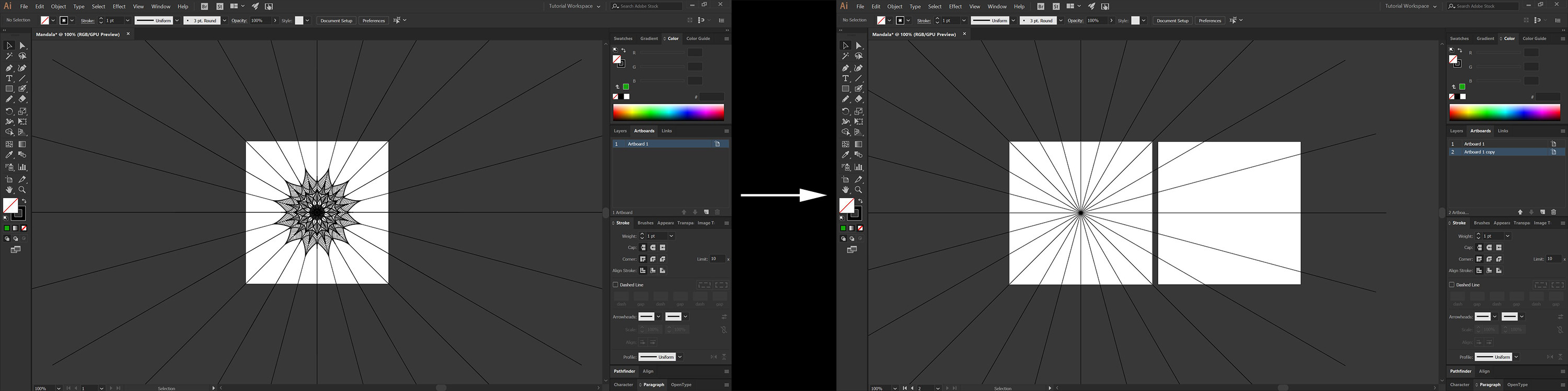Set bevel corner join in right Stroke panel
Image resolution: width=1568 pixels, height=391 pixels.
[1498, 259]
